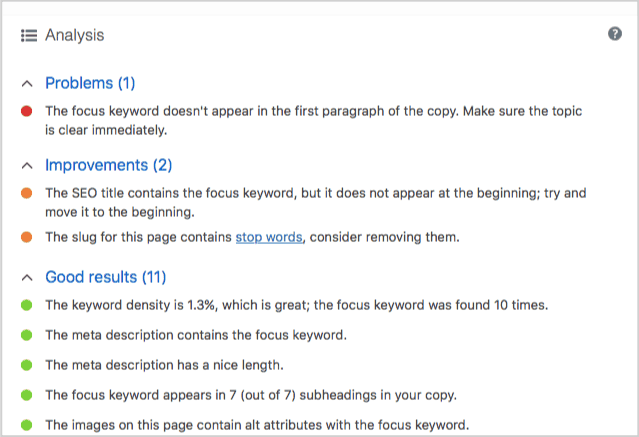
Task: Click green bullet for meta description contains keyword
Action: [26, 335]
